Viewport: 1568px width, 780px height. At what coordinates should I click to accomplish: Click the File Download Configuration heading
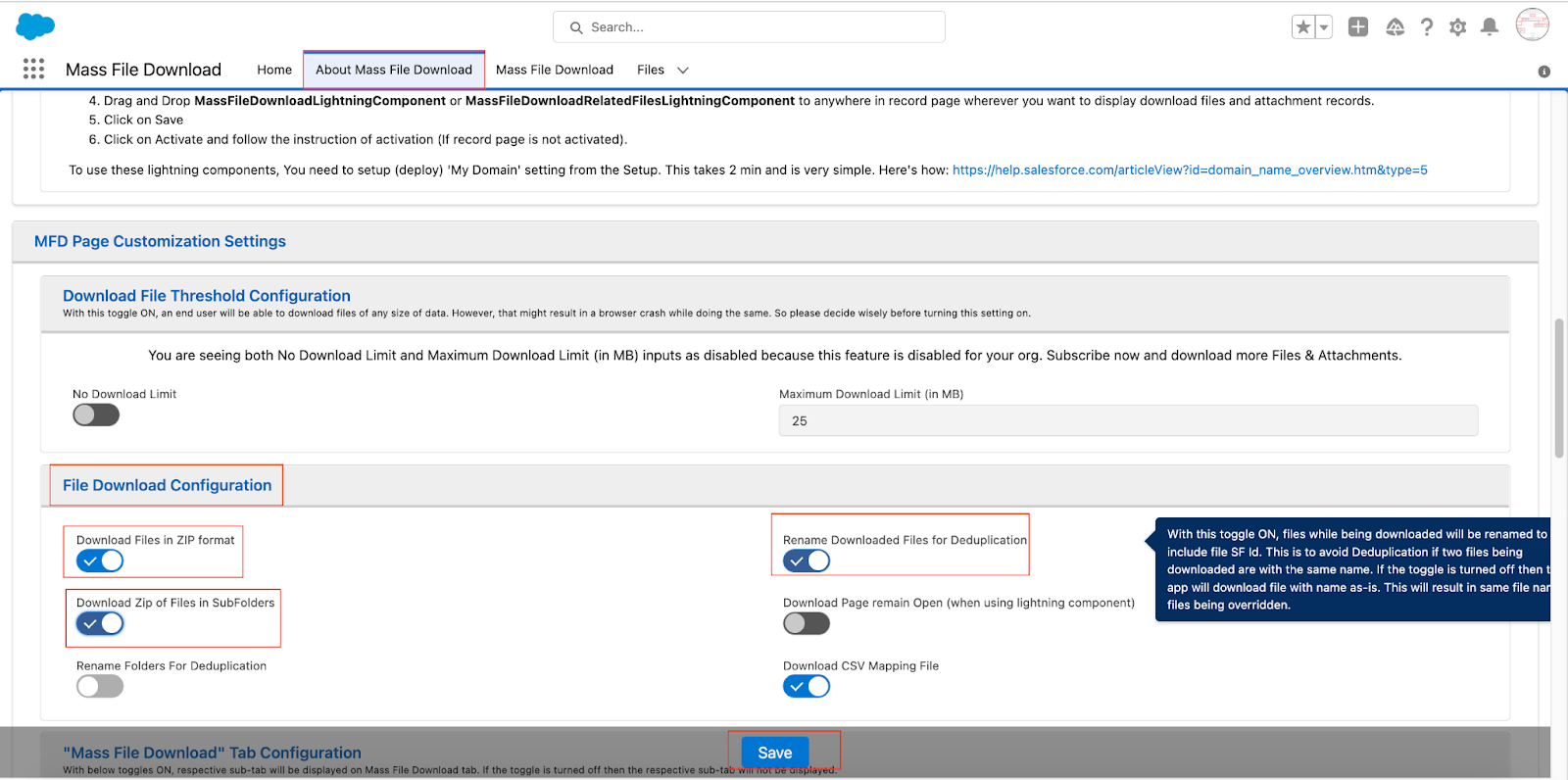tap(168, 485)
